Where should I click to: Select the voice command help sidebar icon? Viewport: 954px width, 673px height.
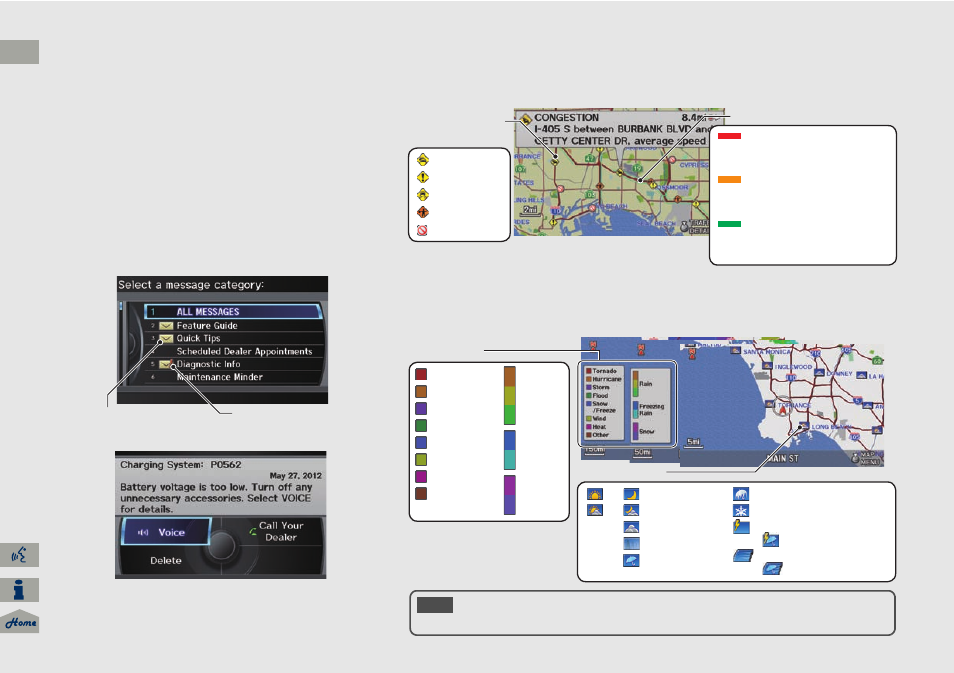[19, 555]
